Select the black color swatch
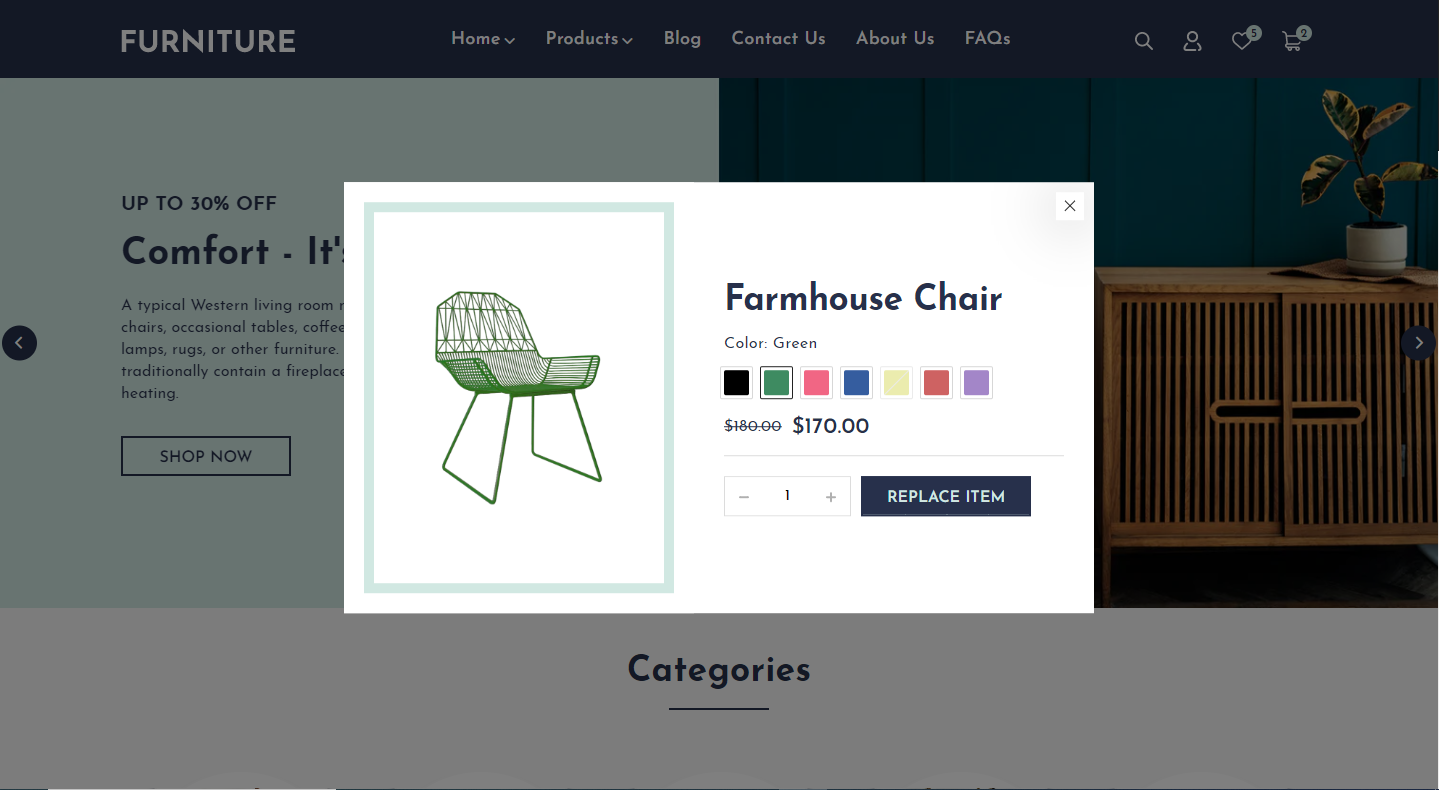 coord(737,383)
